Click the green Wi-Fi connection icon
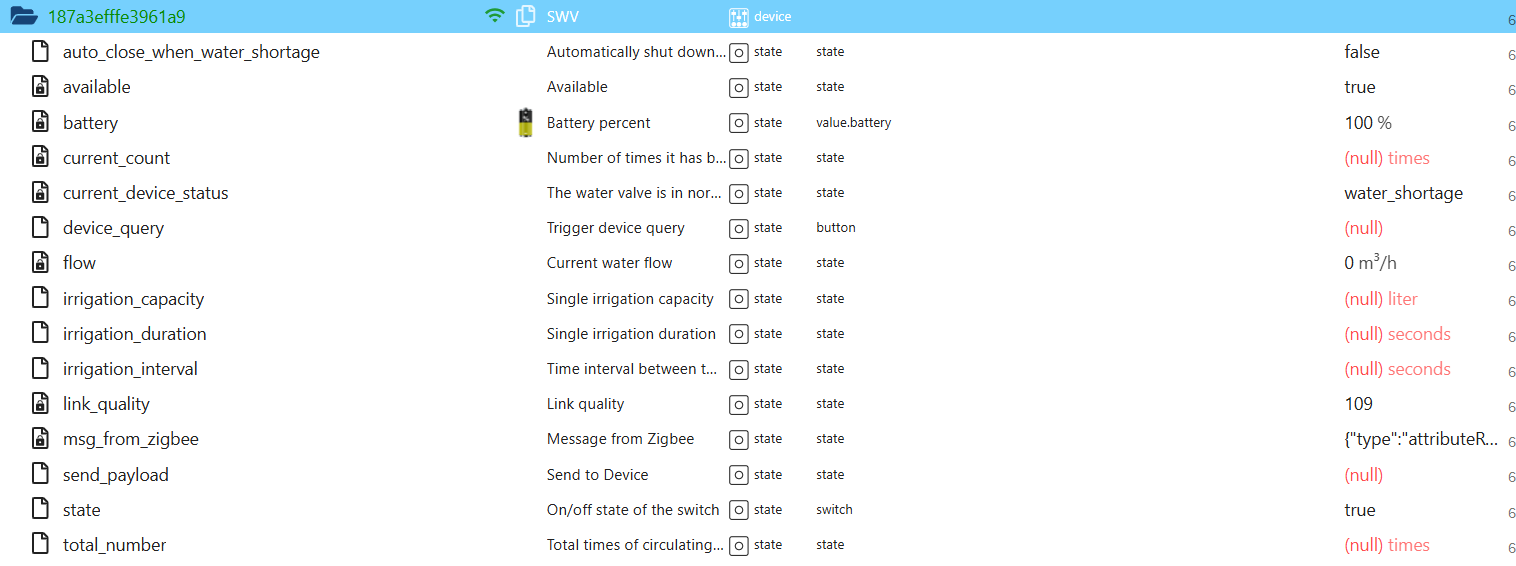The width and height of the screenshot is (1516, 566). [x=494, y=16]
